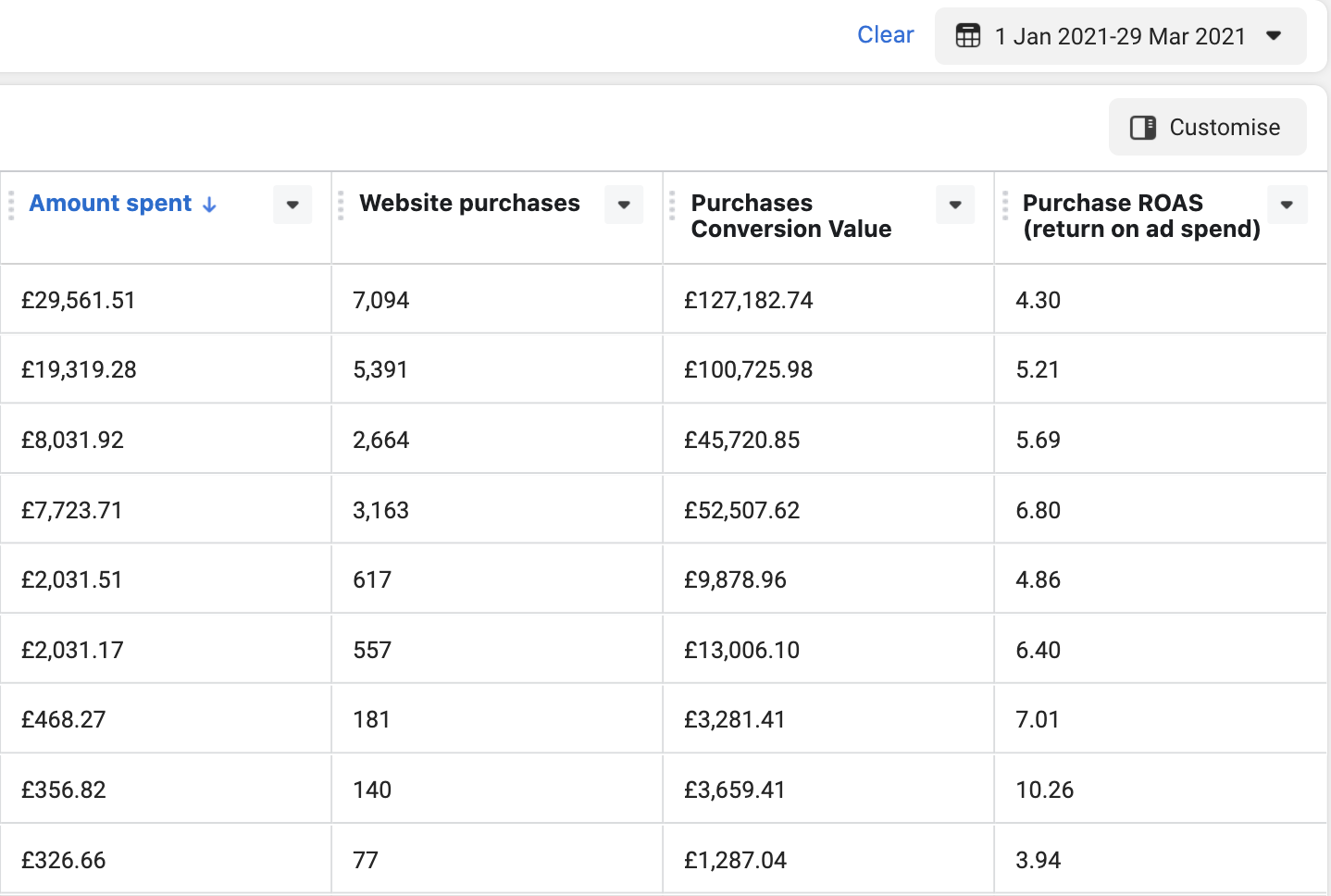Viewport: 1331px width, 896px height.
Task: Open the Website purchases column dropdown
Action: [x=624, y=205]
